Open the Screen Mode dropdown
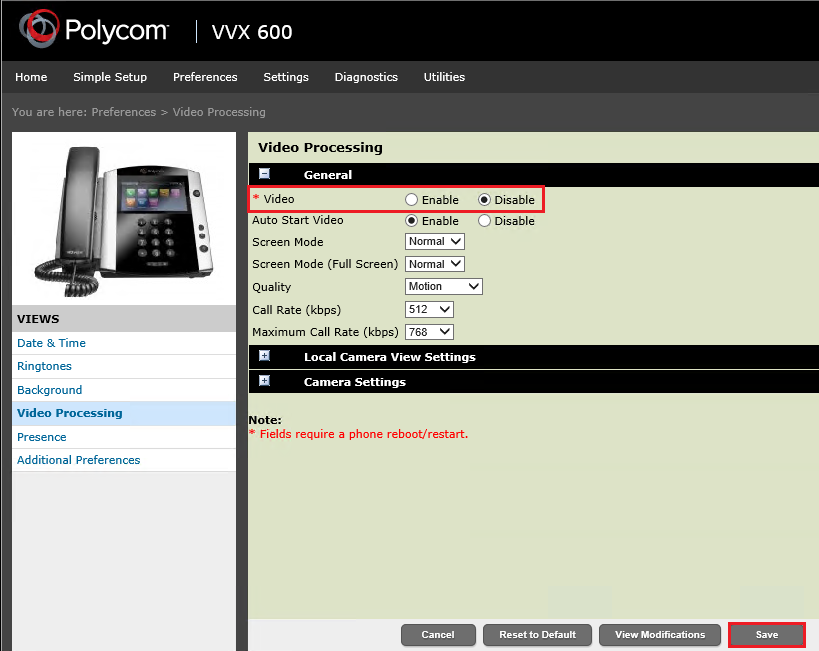The height and width of the screenshot is (651, 819). point(435,241)
